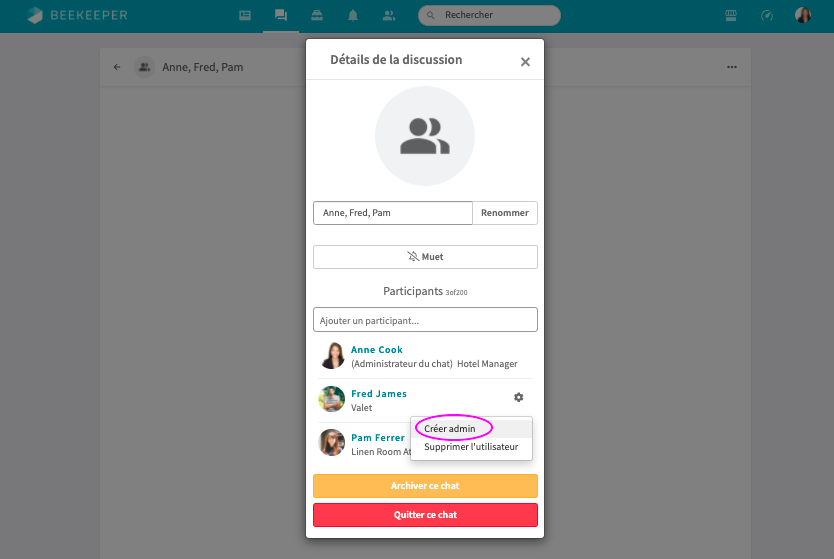Viewport: 834px width, 559px height.
Task: Click the Ajouter un participant field
Action: 425,320
